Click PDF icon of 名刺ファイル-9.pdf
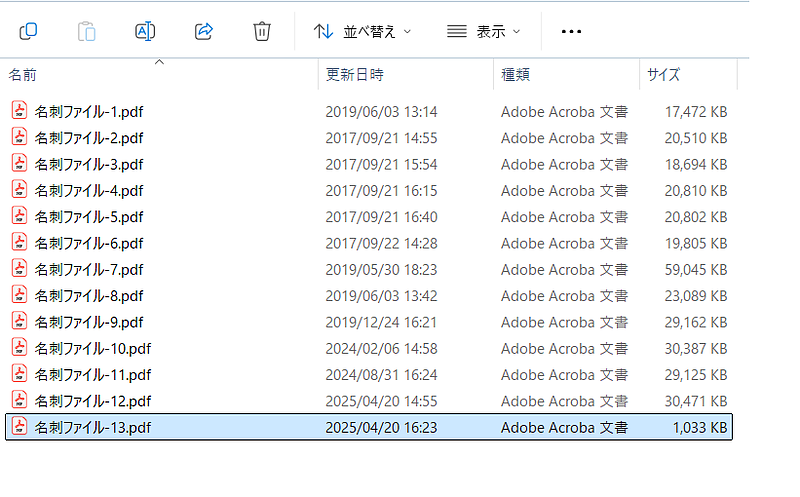800x497 pixels. click(19, 322)
